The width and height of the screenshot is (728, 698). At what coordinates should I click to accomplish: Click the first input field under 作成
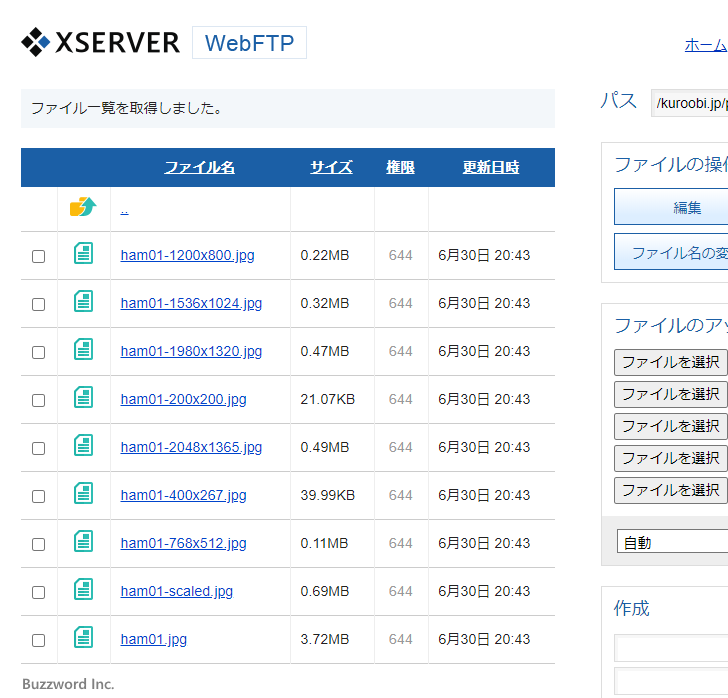[671, 648]
